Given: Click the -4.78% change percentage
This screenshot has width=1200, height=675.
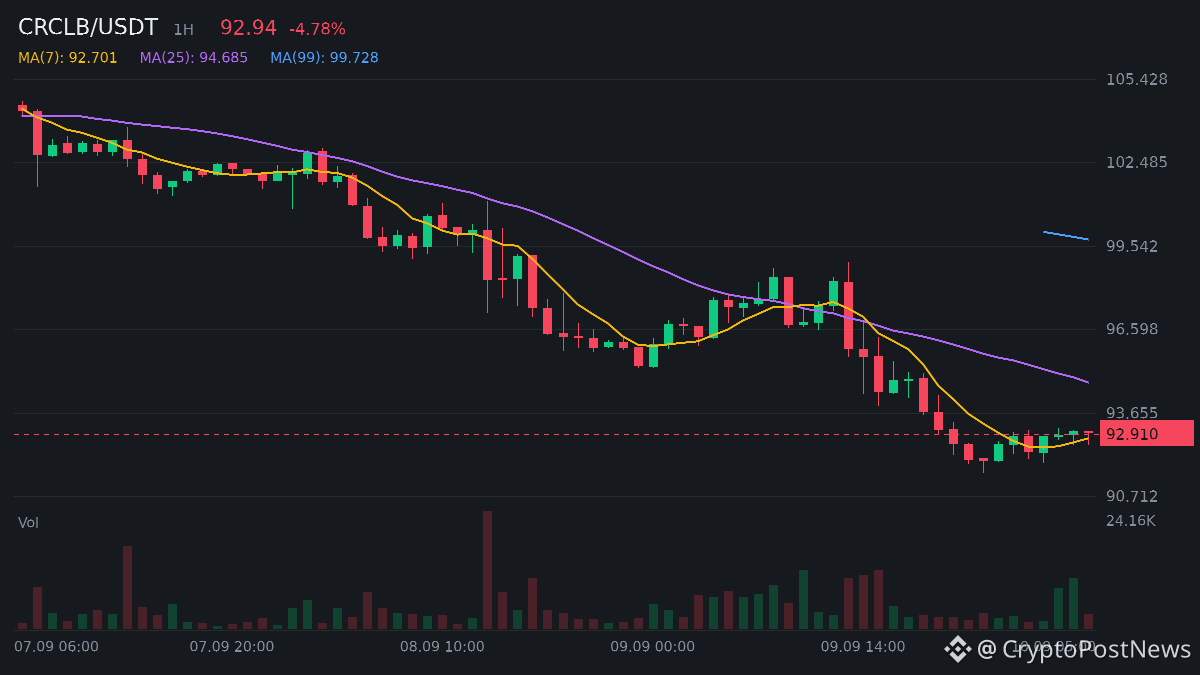Looking at the screenshot, I should [317, 29].
